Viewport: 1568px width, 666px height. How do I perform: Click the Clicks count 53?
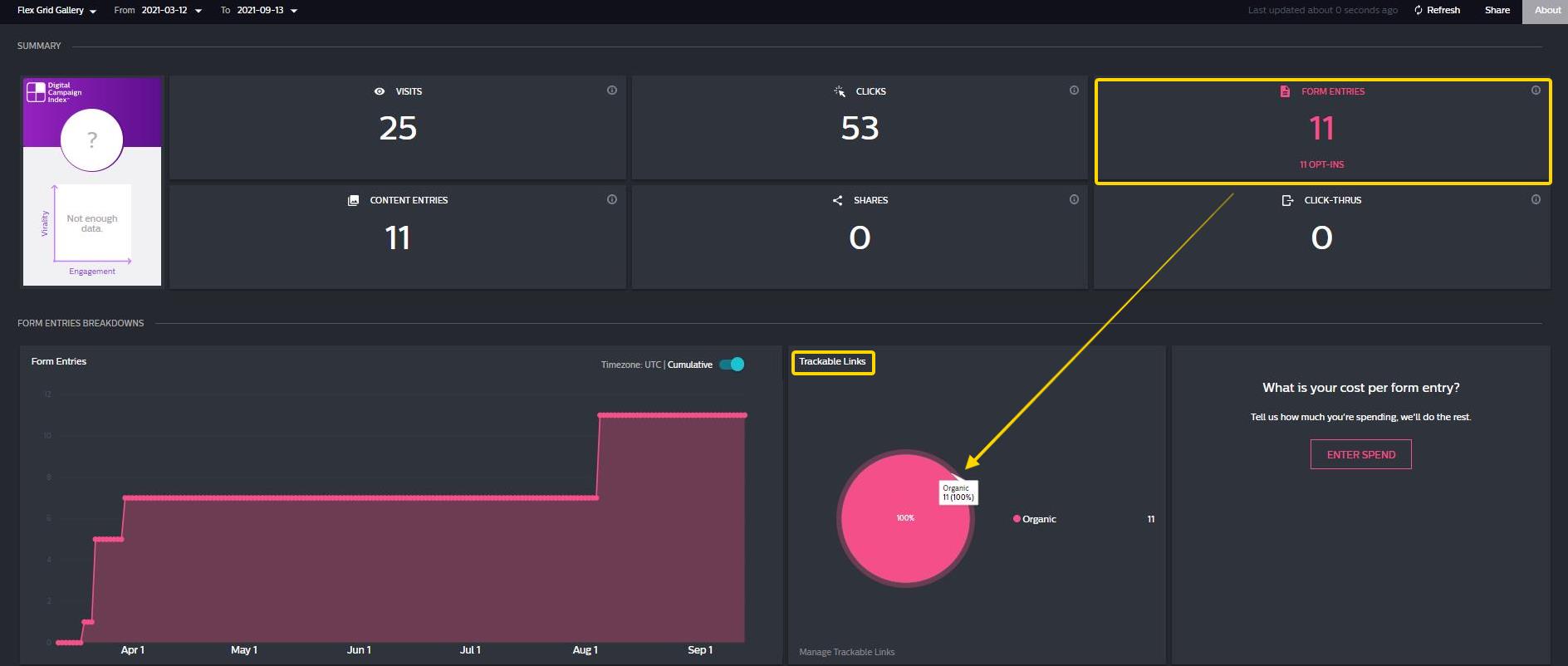click(x=860, y=129)
